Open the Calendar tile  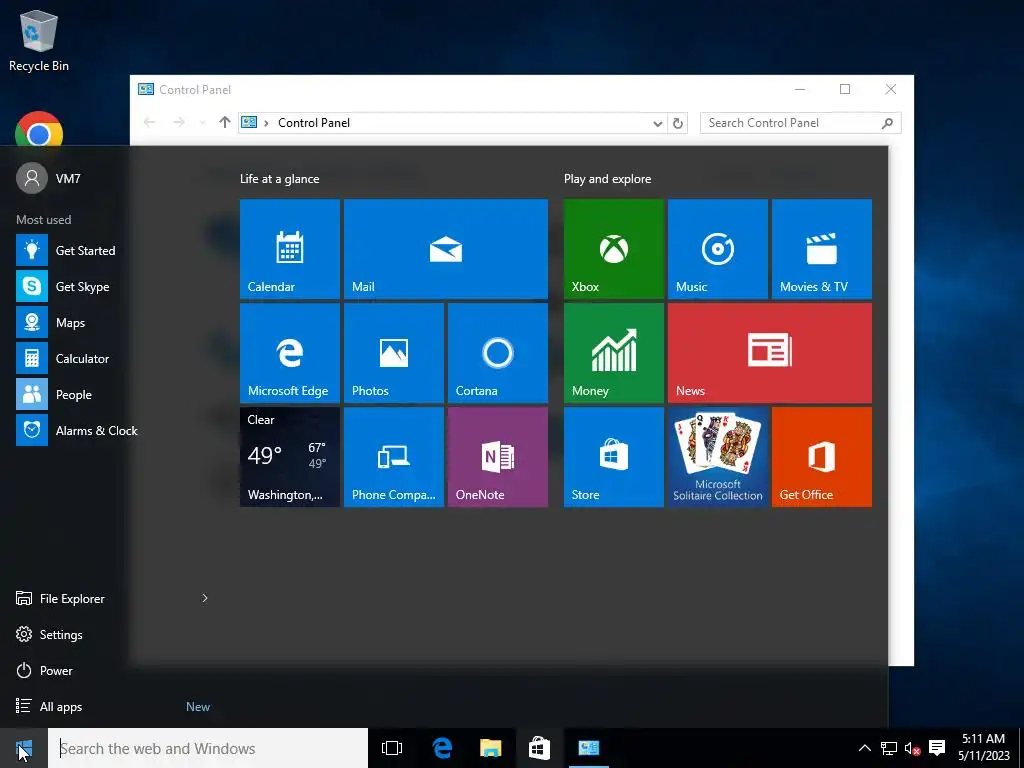[289, 249]
